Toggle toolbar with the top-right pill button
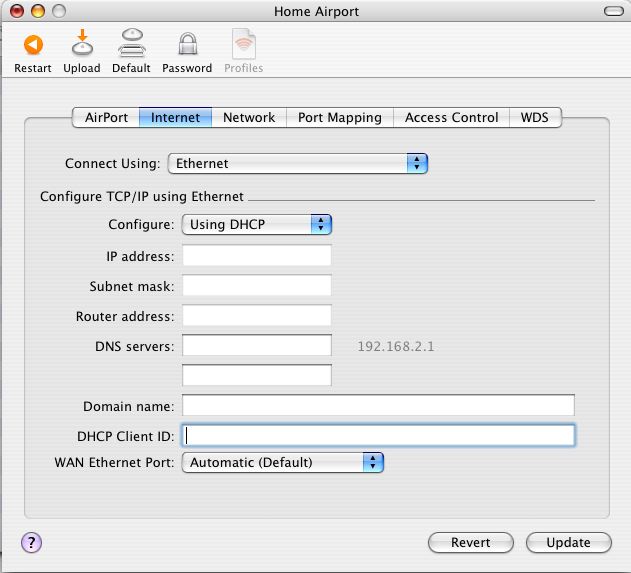Screen dimensions: 631x573 point(614,11)
